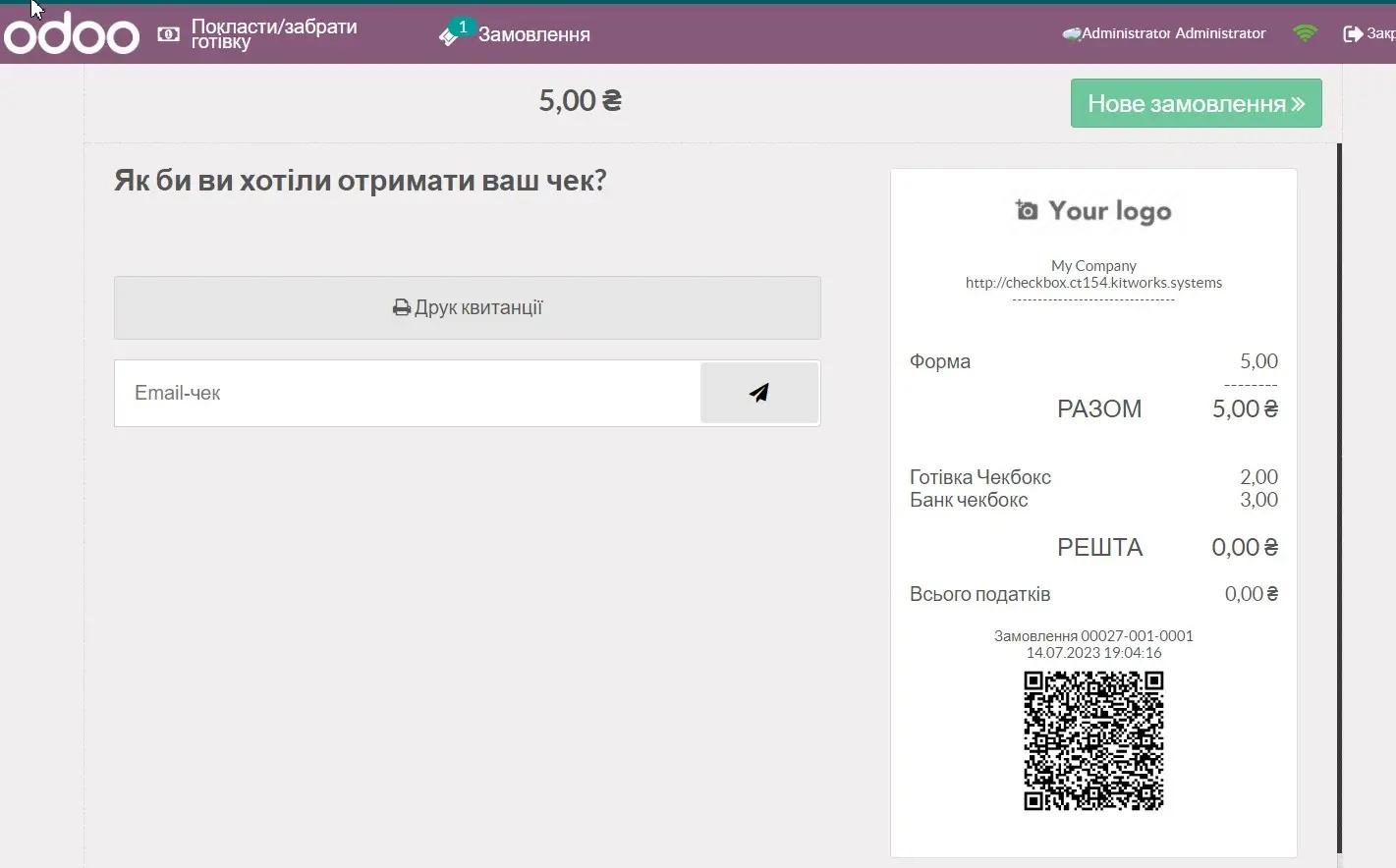1396x868 pixels.
Task: Click the cash banknote icon
Action: tap(169, 34)
